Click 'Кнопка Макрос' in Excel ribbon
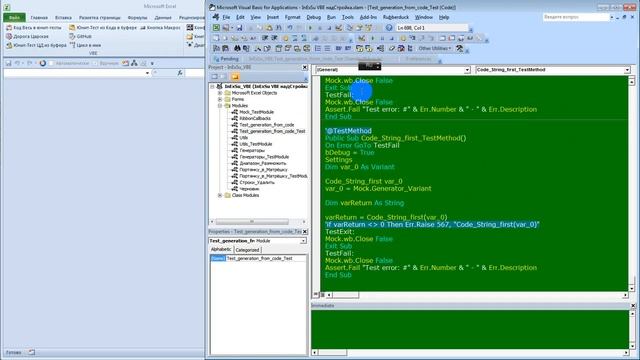Image resolution: width=640 pixels, height=360 pixels. (160, 27)
